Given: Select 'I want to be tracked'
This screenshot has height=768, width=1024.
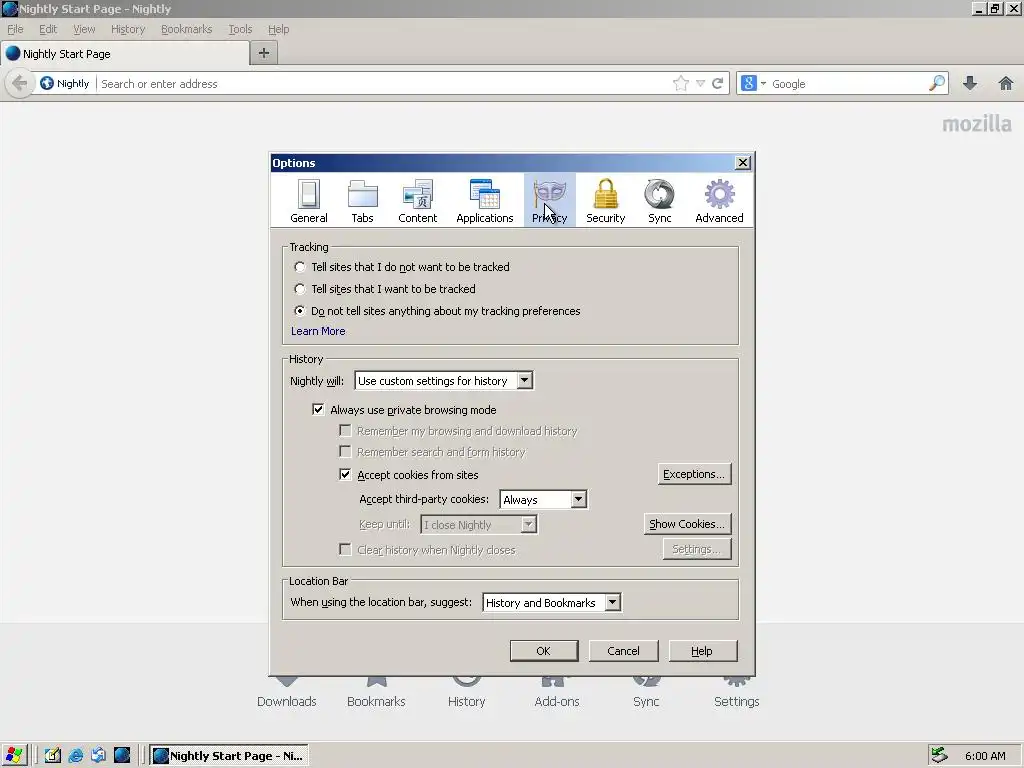Looking at the screenshot, I should (300, 289).
